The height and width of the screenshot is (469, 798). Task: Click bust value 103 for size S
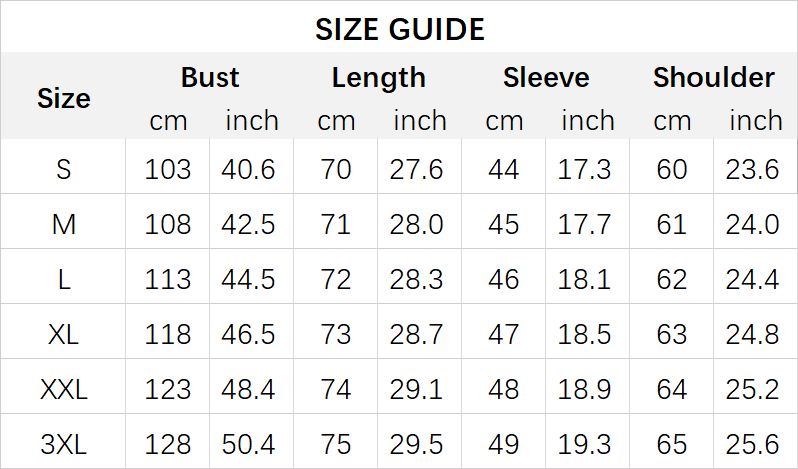point(168,169)
